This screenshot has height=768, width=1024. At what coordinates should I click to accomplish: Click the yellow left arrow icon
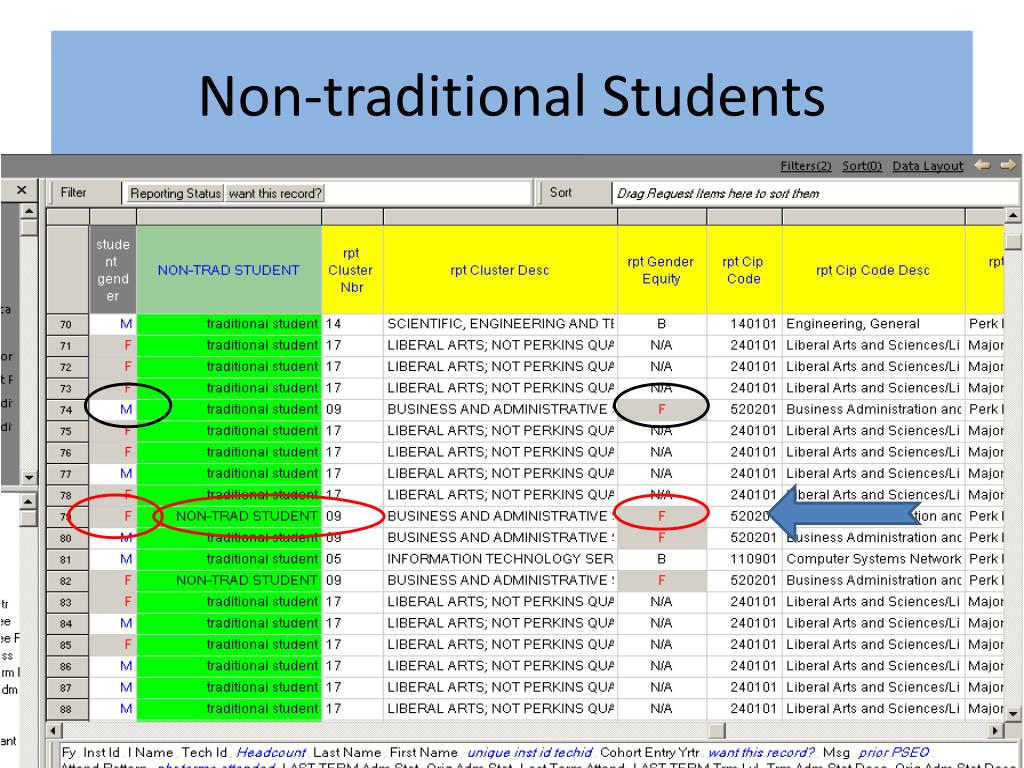pyautogui.click(x=983, y=165)
